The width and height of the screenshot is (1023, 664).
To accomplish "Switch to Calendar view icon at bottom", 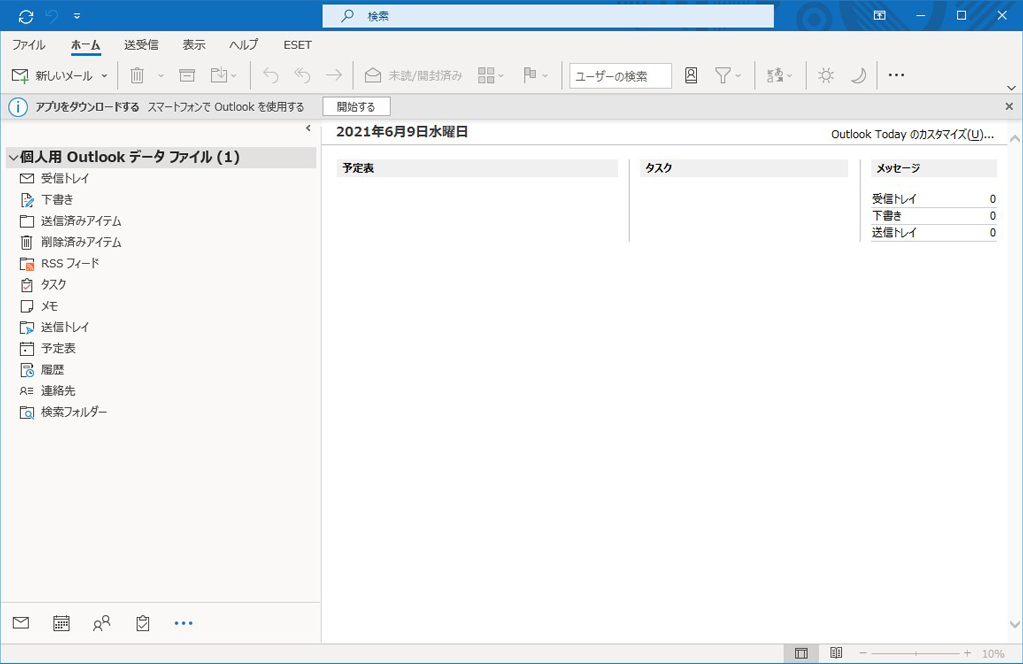I will point(61,623).
